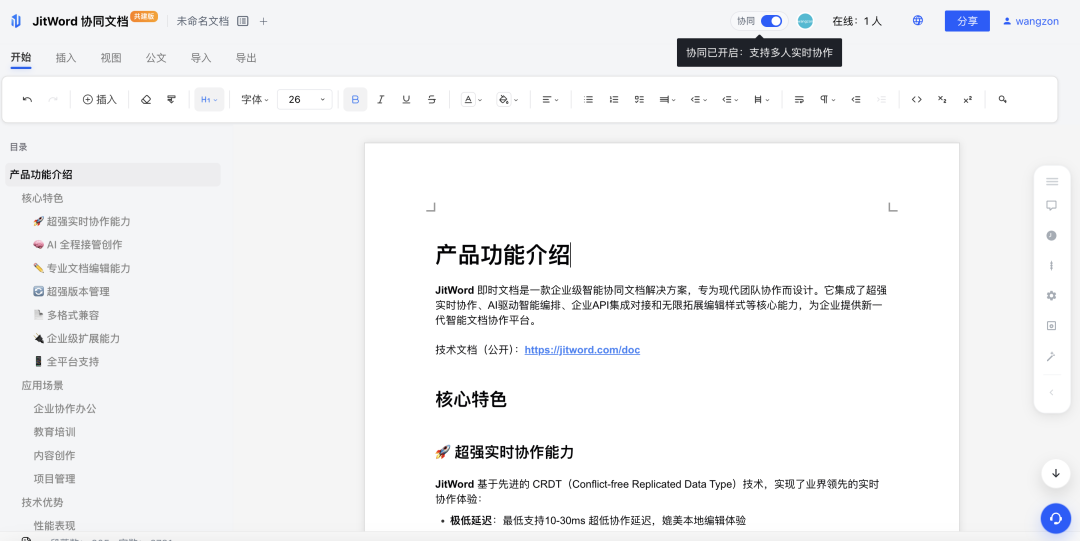Add a new document with plus icon
Screen dimensions: 1080x541
coord(263,21)
